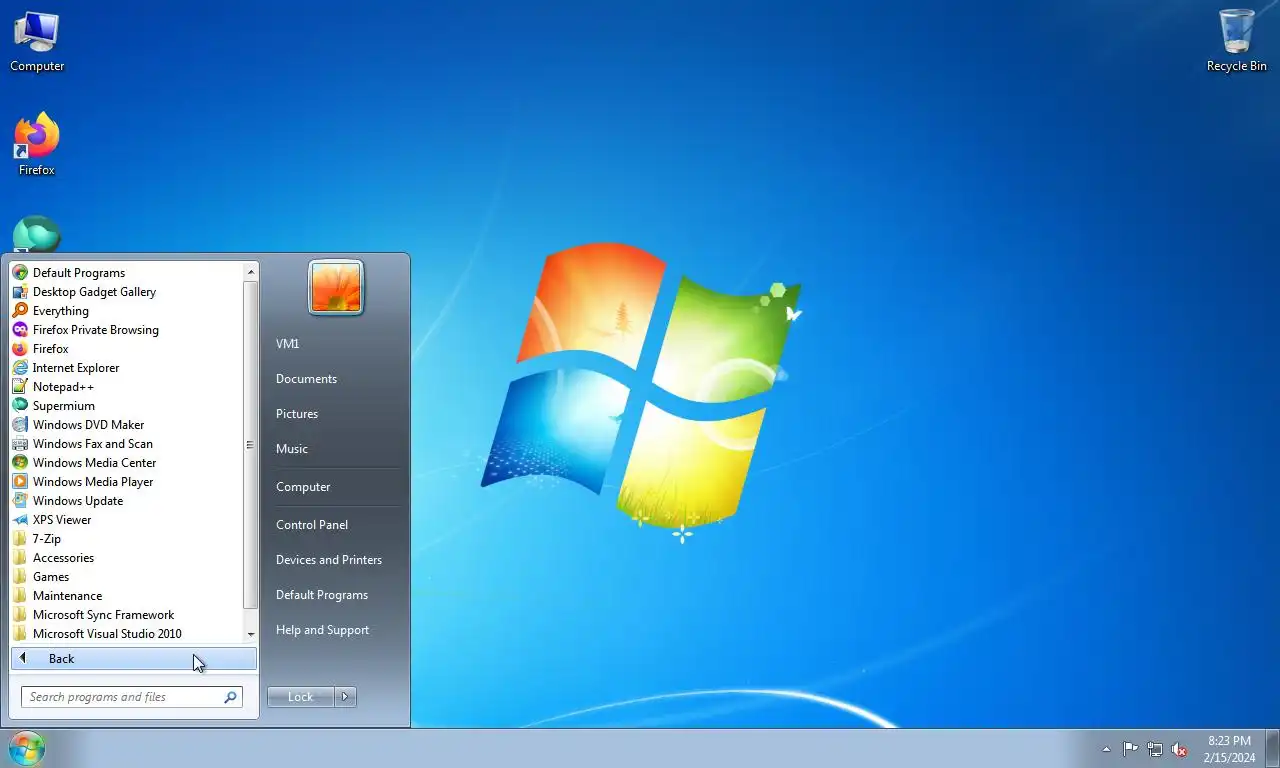Show hidden icons in the system tray
Screen dimensions: 1280x768
pyautogui.click(x=1106, y=749)
